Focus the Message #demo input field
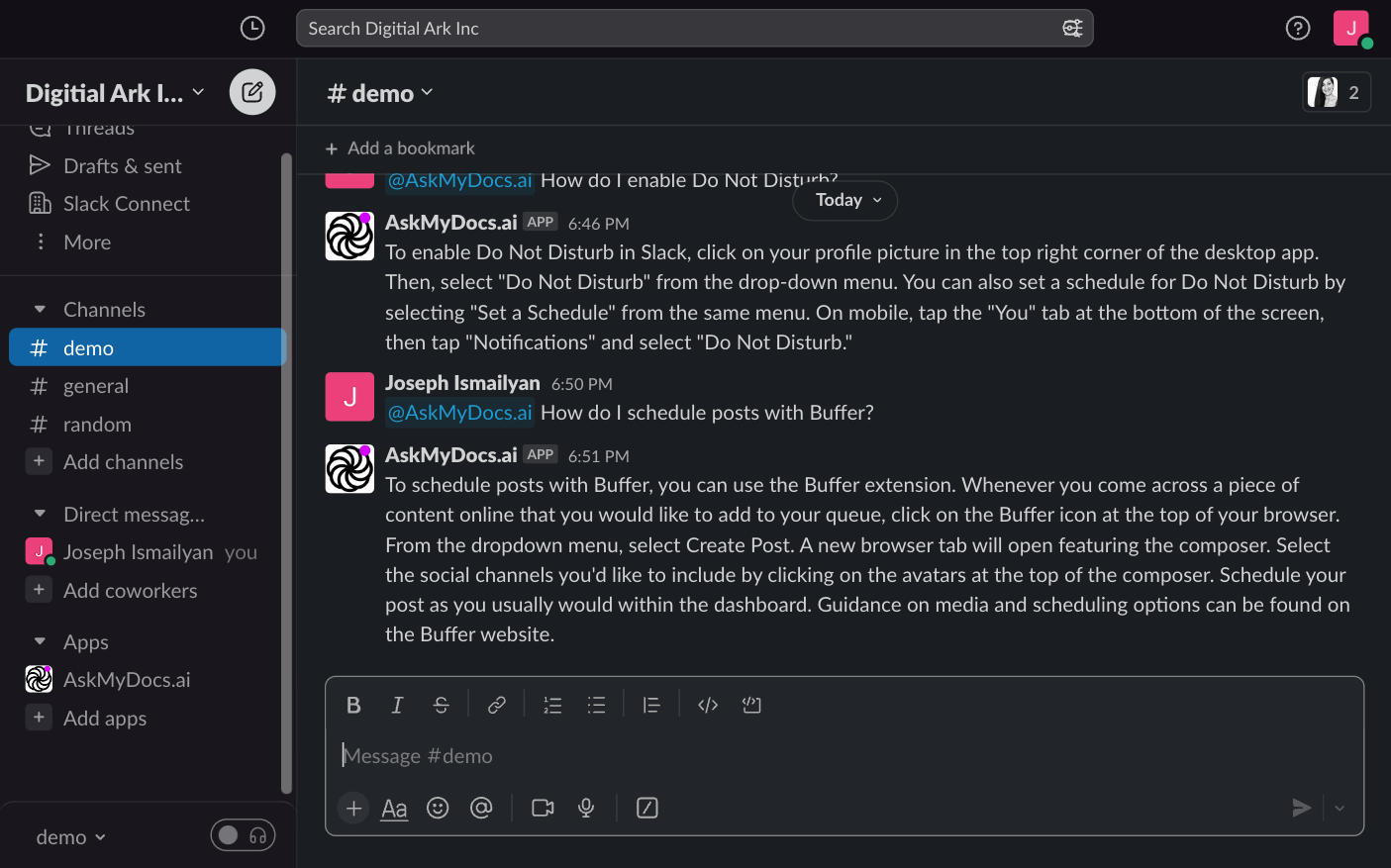Image resolution: width=1391 pixels, height=868 pixels. 845,755
